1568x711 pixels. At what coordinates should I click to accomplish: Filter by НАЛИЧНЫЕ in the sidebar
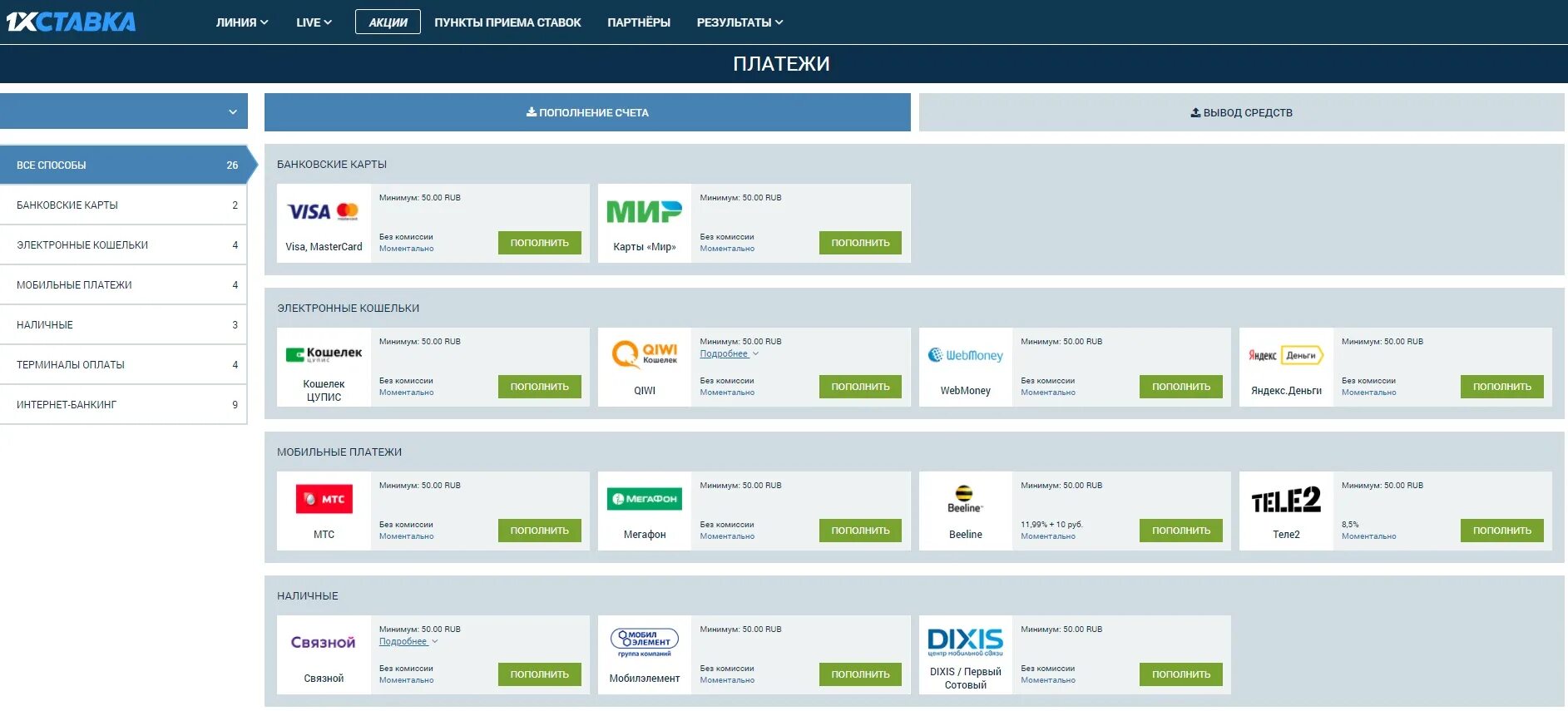[x=124, y=324]
